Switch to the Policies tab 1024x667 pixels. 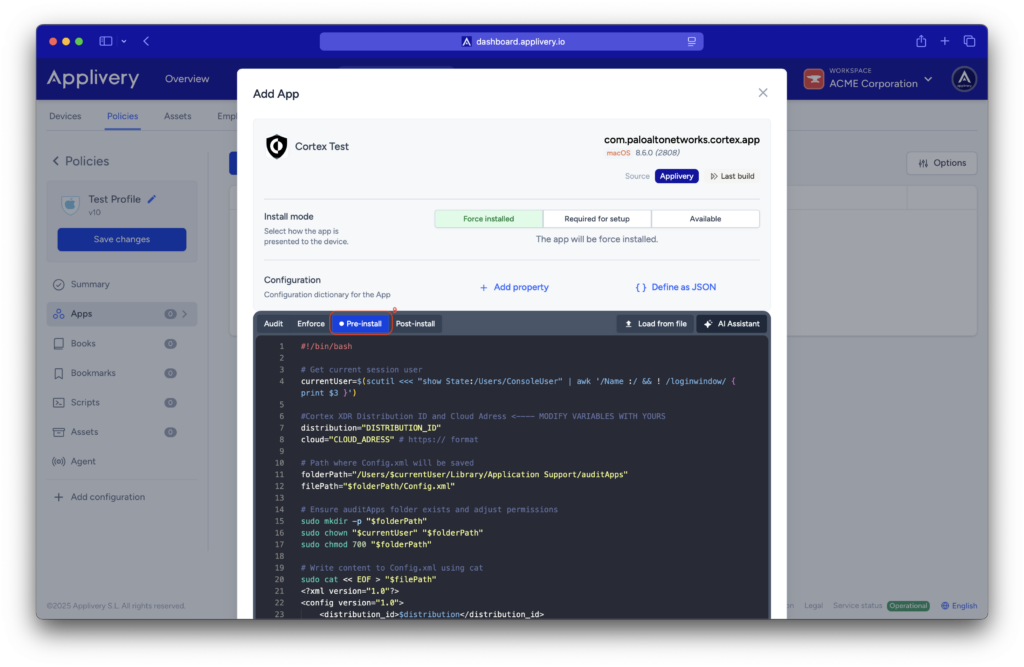123,116
